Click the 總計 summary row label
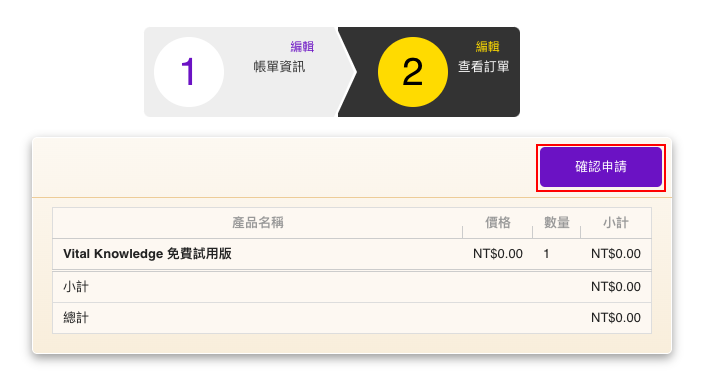 [76, 318]
